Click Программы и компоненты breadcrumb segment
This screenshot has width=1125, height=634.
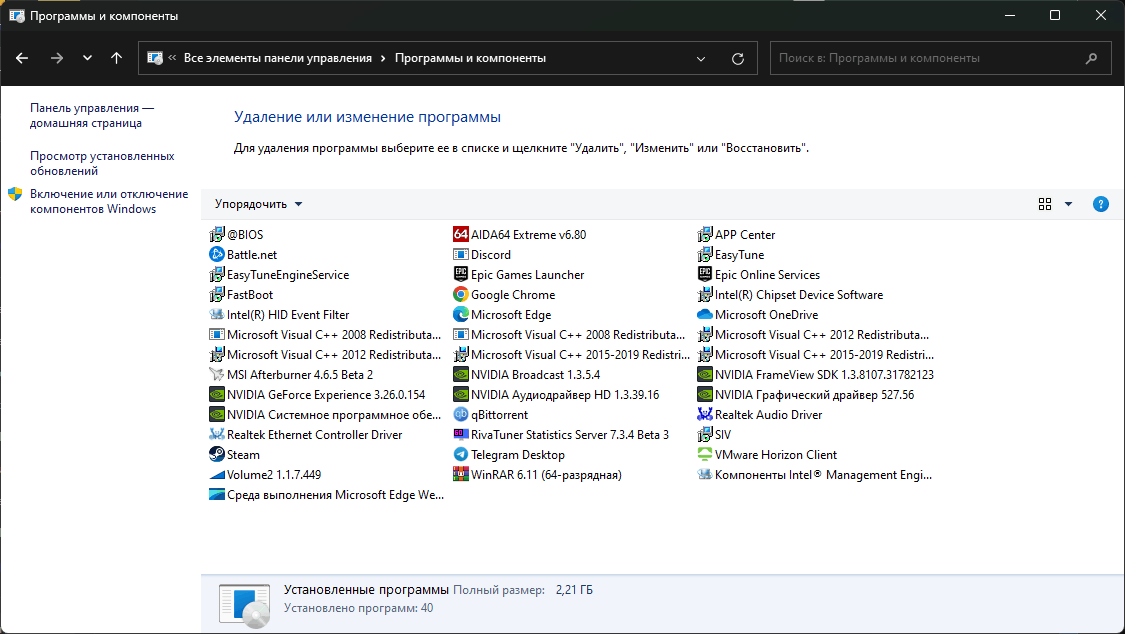click(x=470, y=59)
